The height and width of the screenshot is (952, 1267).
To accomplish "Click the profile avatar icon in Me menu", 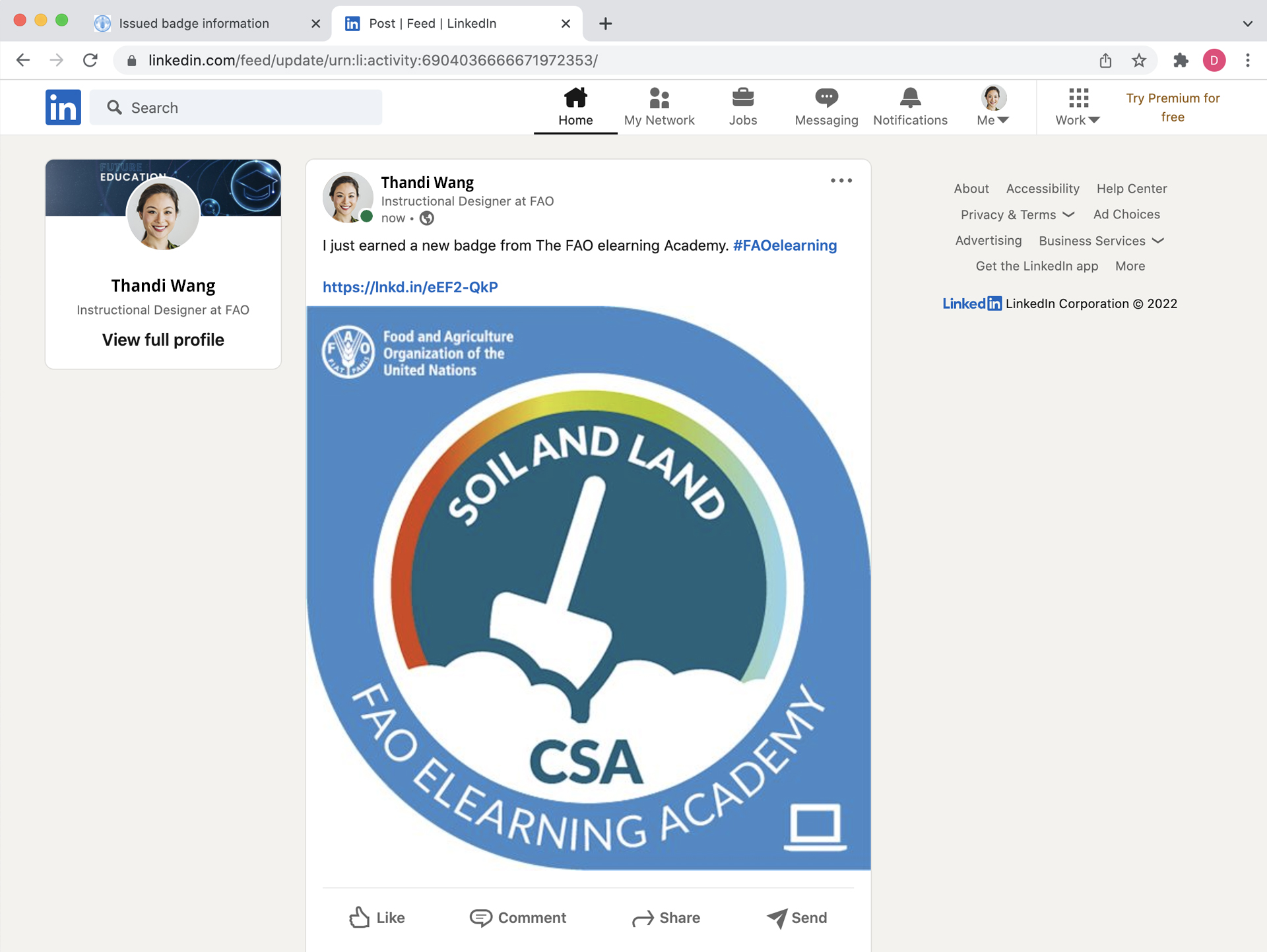I will point(990,96).
